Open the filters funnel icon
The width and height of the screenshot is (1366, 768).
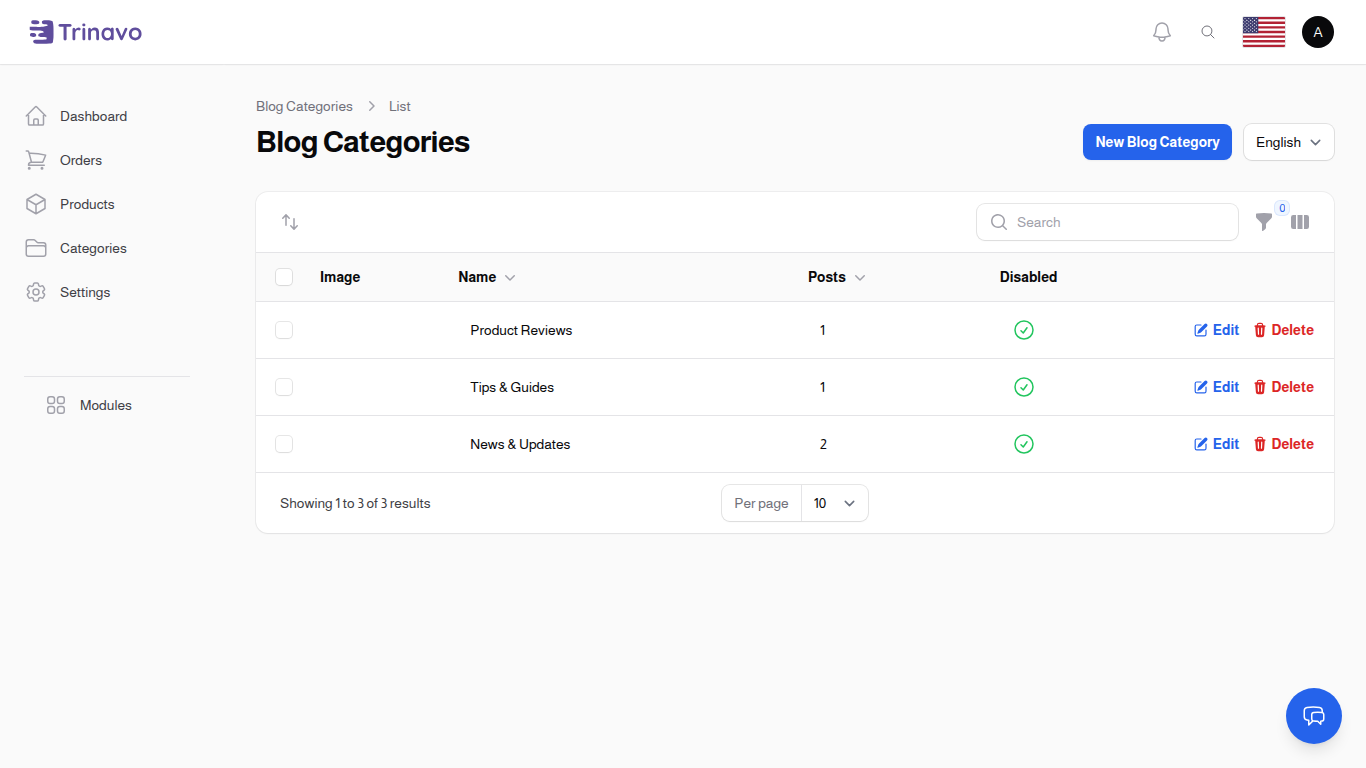tap(1264, 222)
